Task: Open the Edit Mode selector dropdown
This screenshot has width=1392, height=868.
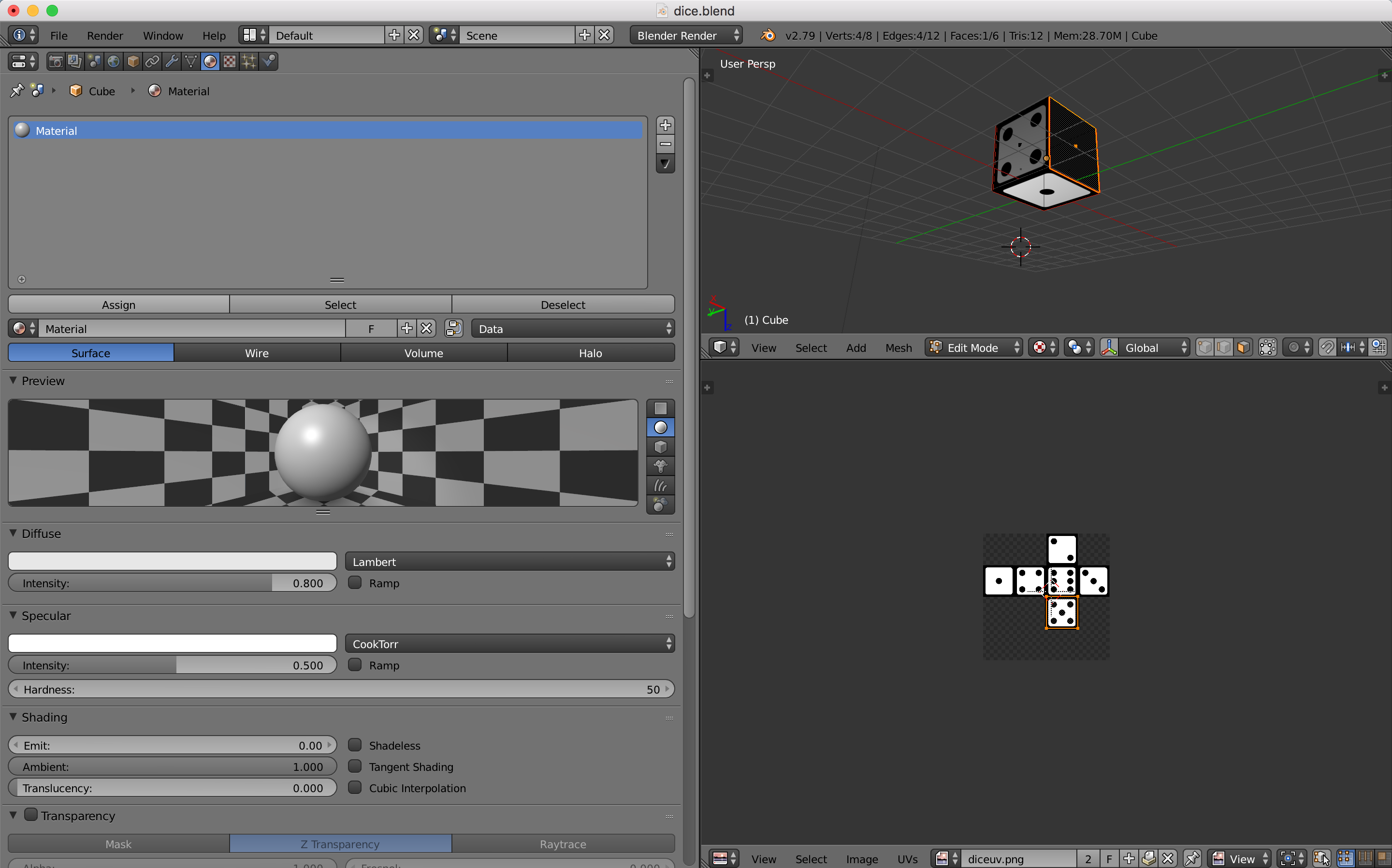Action: [x=973, y=347]
